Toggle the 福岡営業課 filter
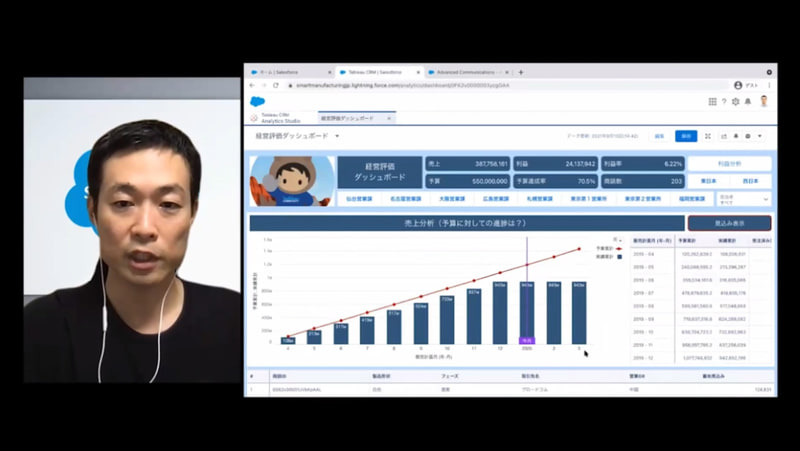Image resolution: width=800 pixels, height=451 pixels. [x=692, y=199]
